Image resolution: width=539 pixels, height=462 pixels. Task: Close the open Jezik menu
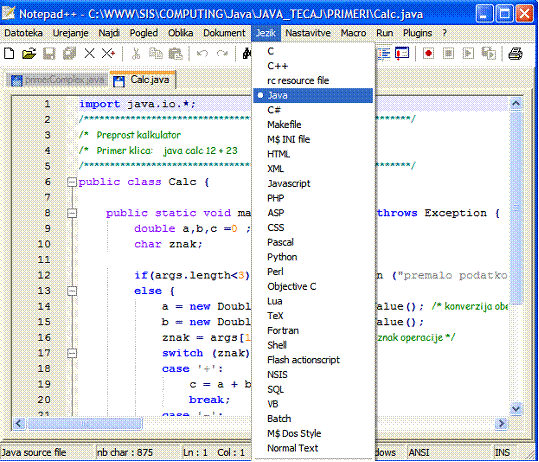tap(266, 33)
